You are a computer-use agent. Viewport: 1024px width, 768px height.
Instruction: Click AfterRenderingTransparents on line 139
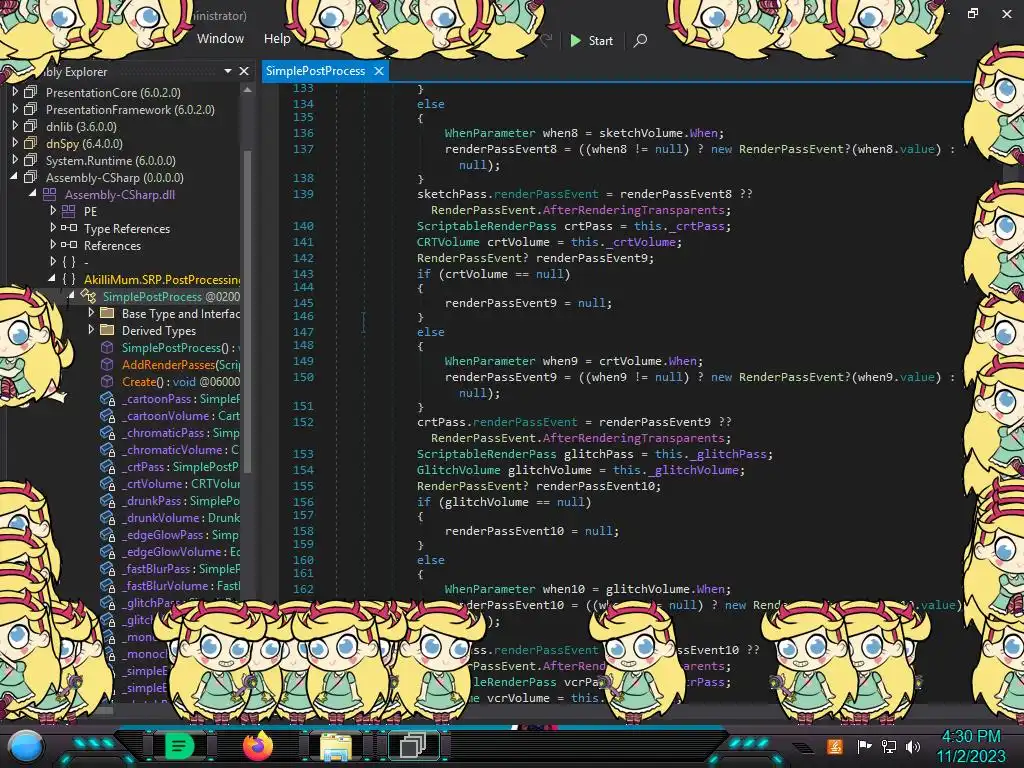pos(633,210)
